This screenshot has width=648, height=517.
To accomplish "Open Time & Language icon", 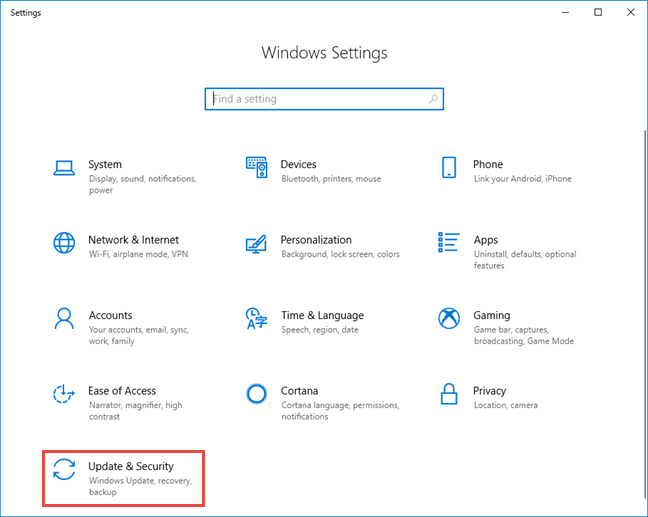I will 257,319.
